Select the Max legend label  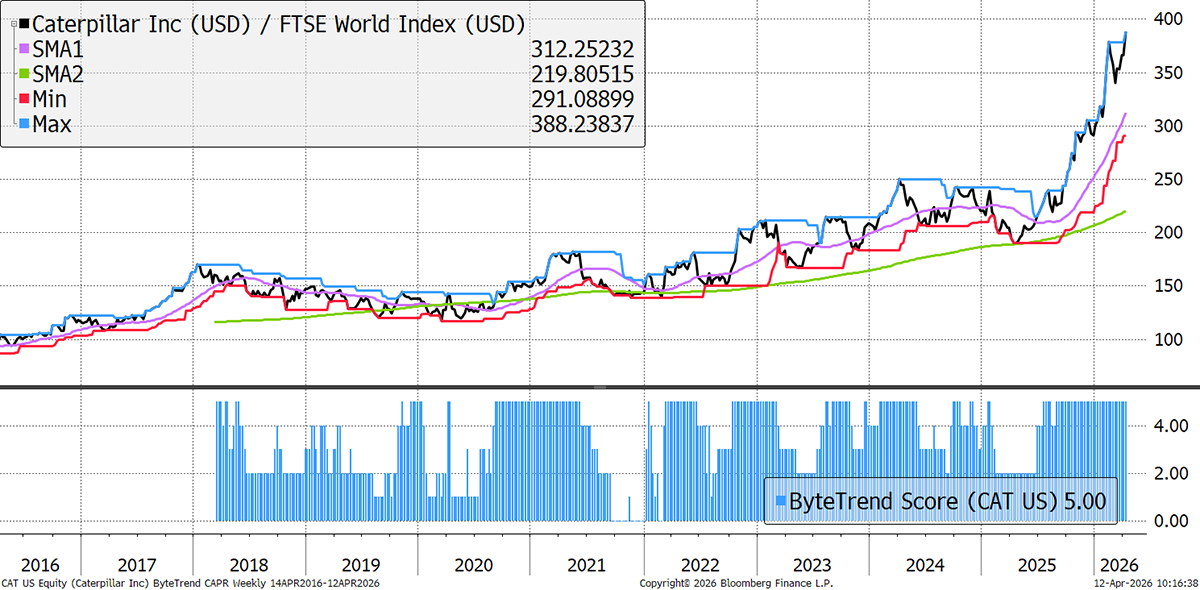[54, 123]
